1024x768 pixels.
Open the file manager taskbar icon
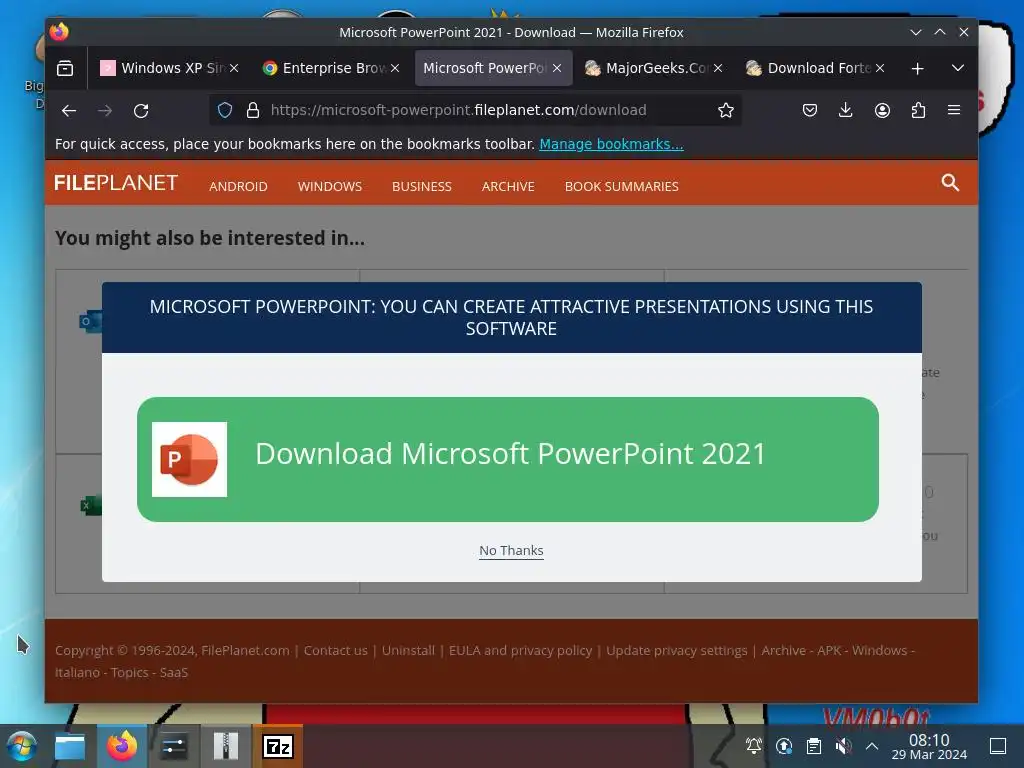[x=70, y=746]
